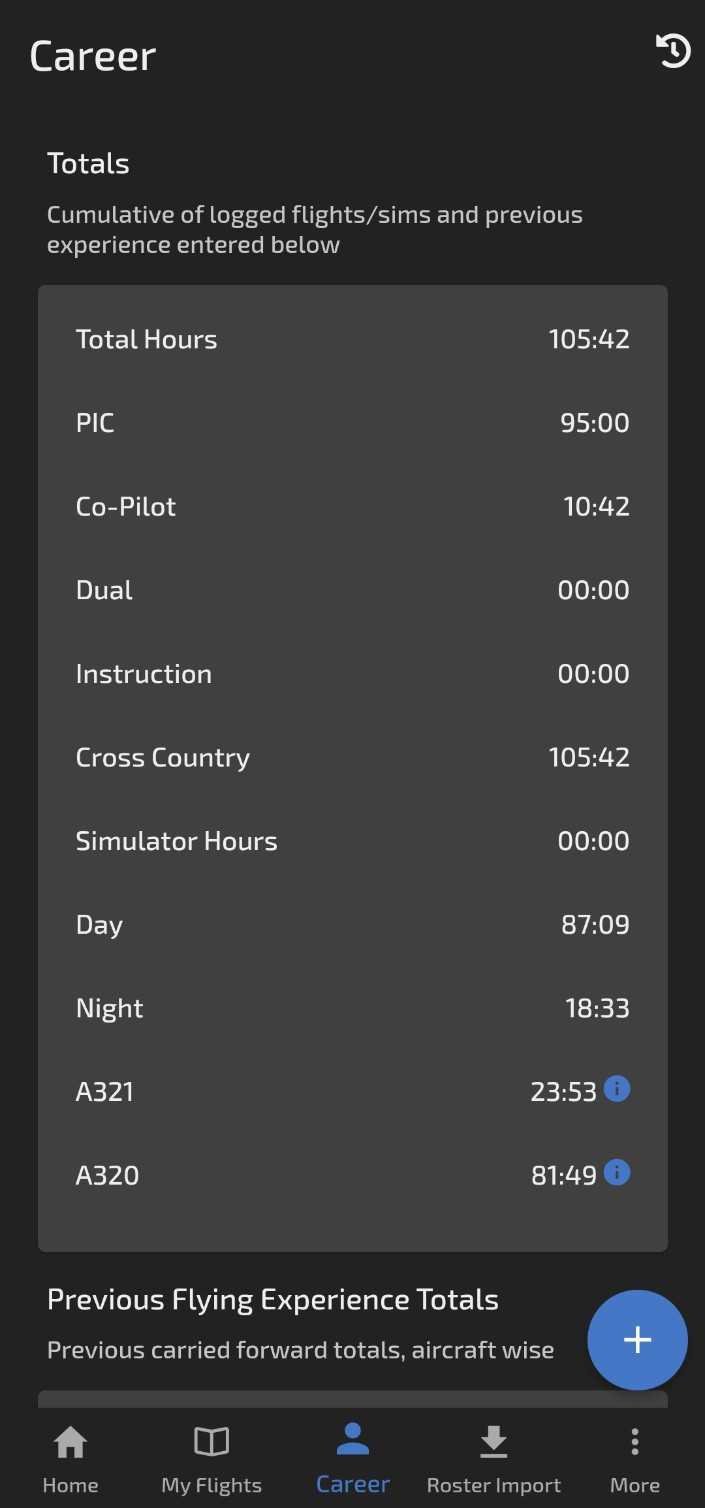Select the Instruction hours row
Screen dimensions: 705x1508
coord(353,674)
